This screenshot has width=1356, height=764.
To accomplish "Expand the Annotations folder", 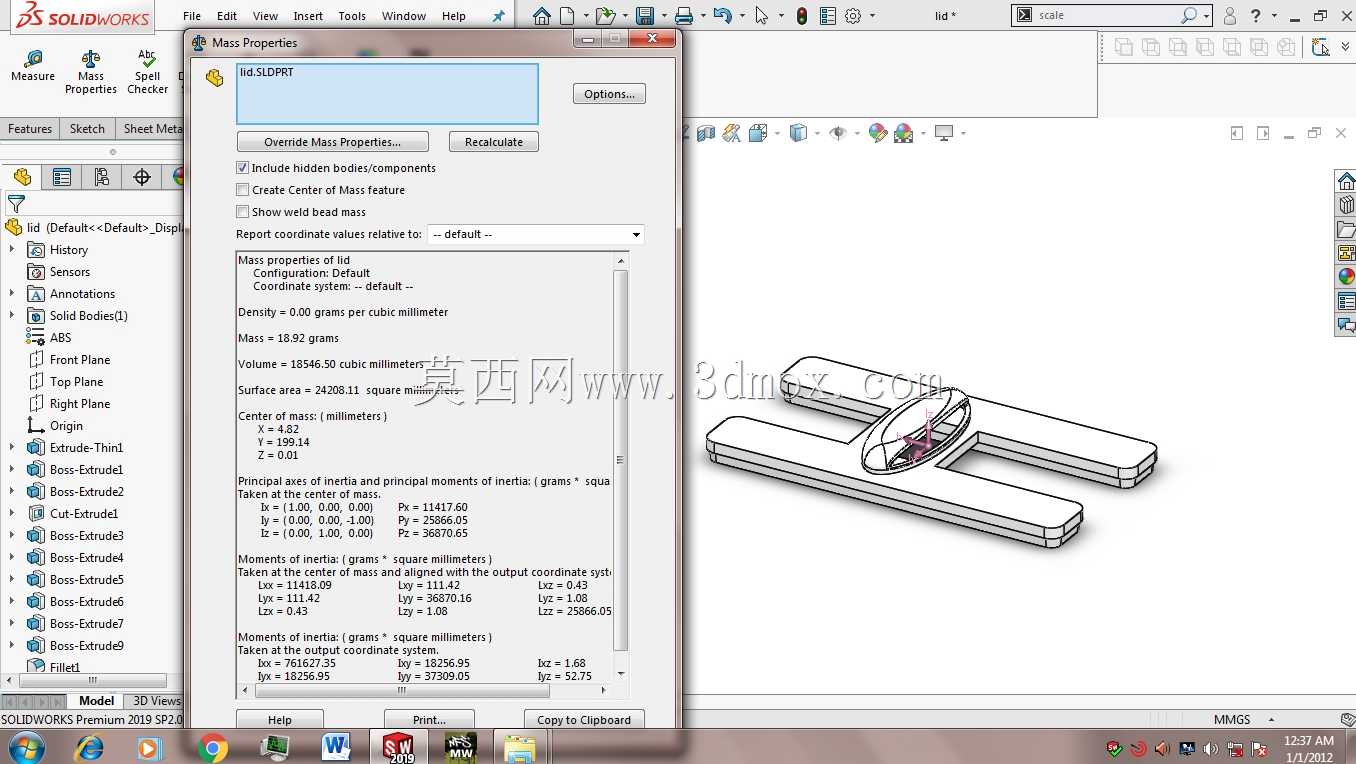I will tap(12, 294).
